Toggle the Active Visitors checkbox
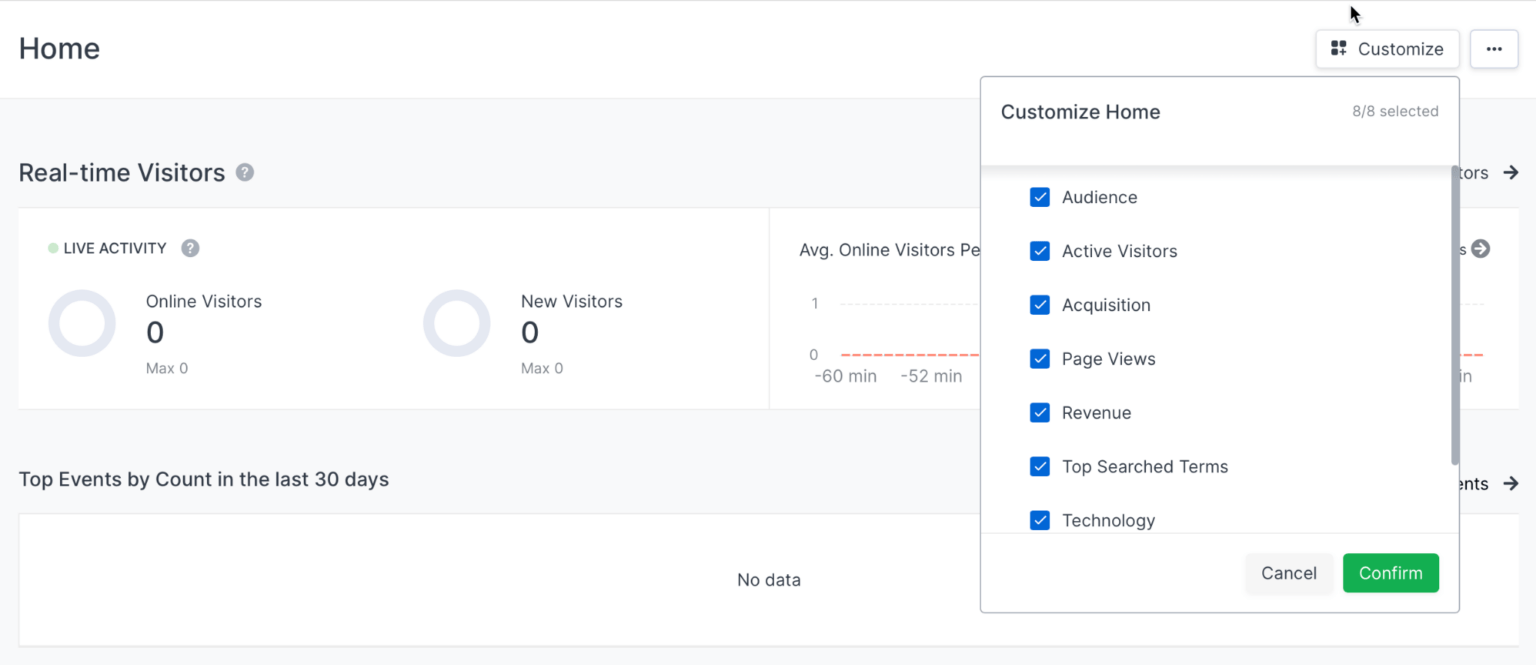The width and height of the screenshot is (1536, 665). pos(1040,251)
